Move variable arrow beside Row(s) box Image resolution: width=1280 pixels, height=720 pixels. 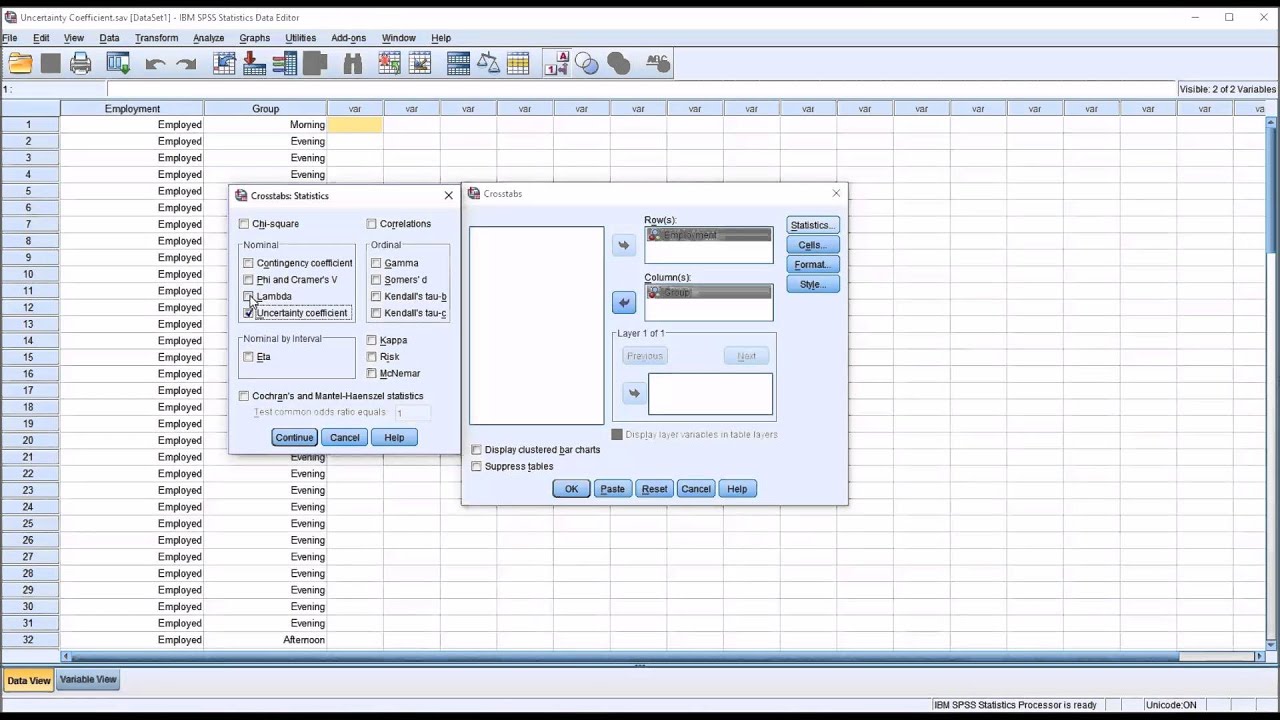point(624,245)
